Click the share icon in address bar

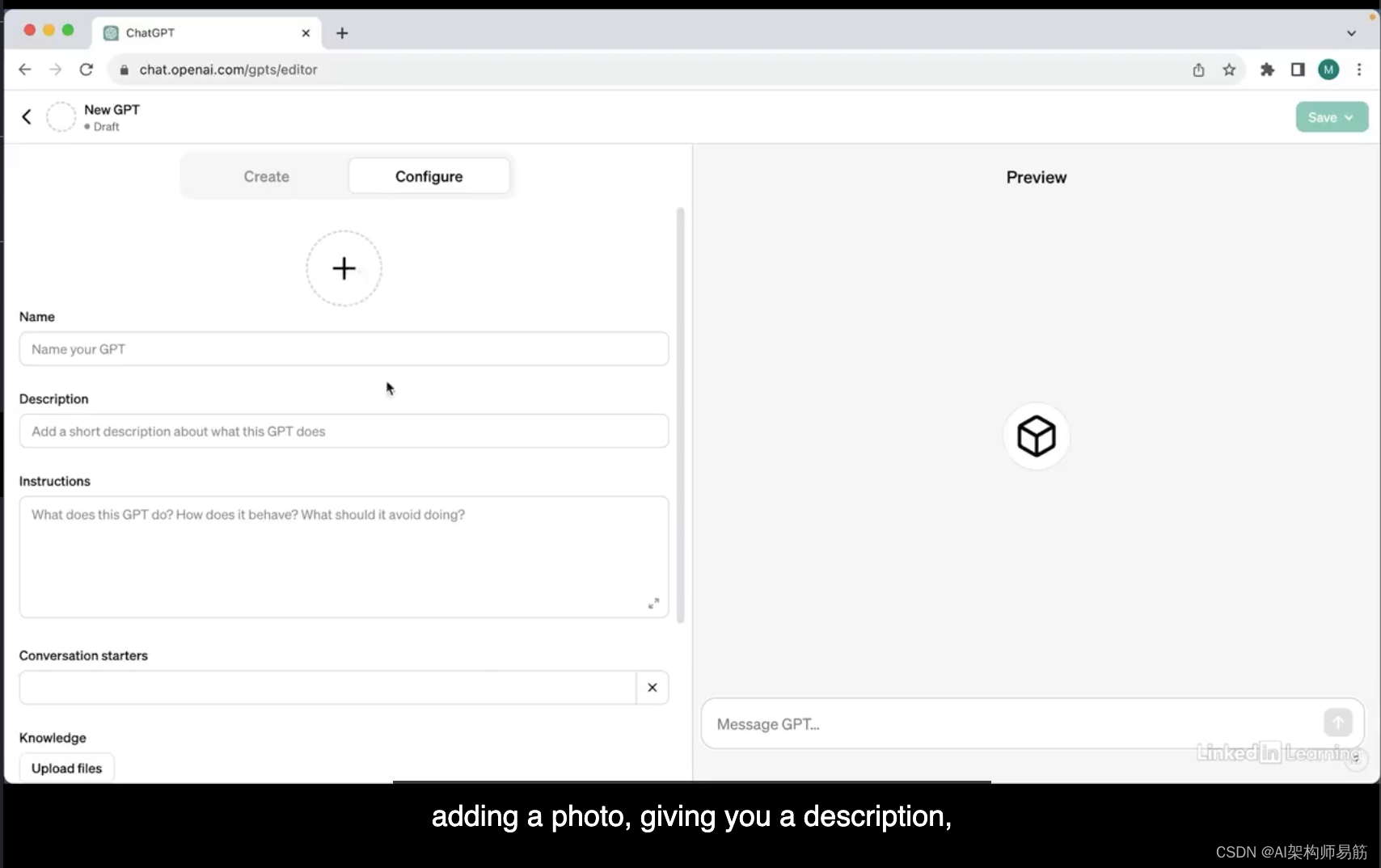pos(1198,70)
